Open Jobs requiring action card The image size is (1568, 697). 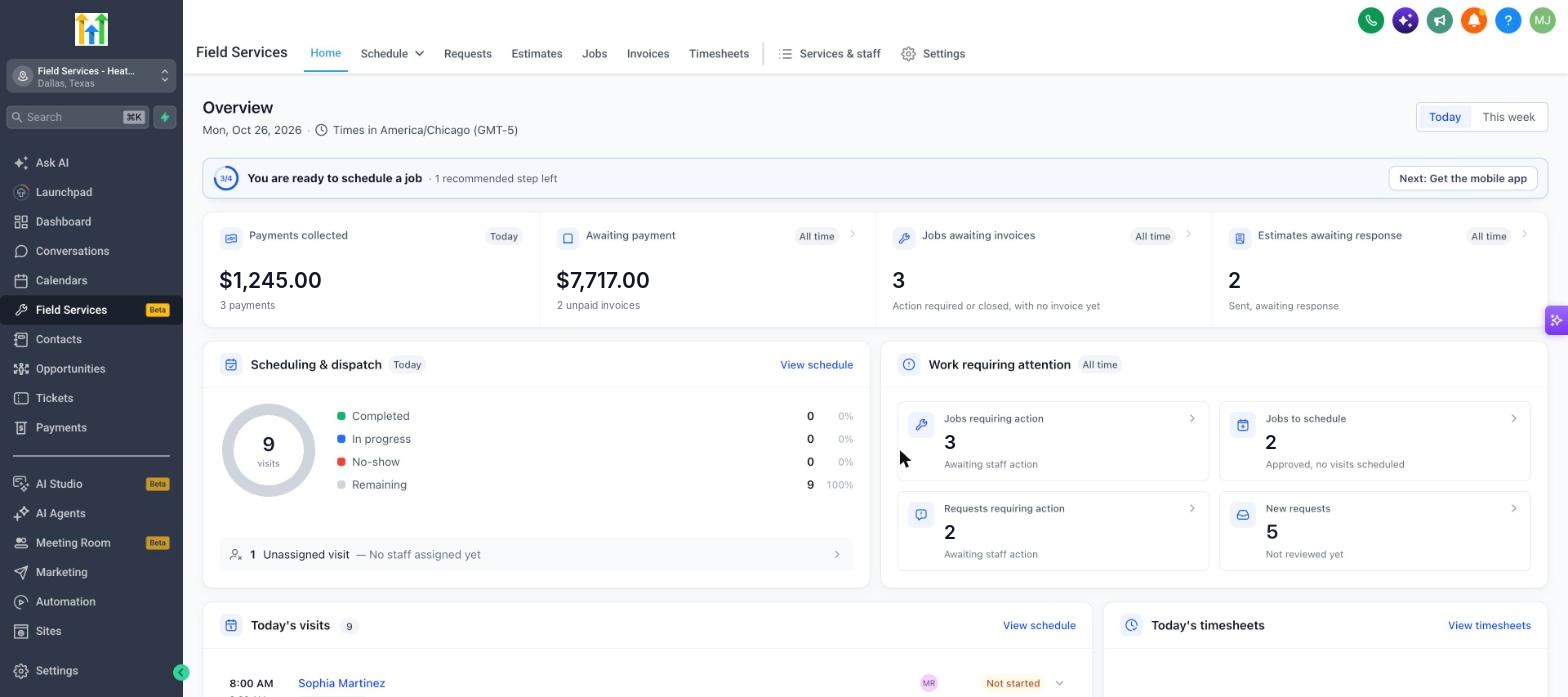tap(1053, 441)
